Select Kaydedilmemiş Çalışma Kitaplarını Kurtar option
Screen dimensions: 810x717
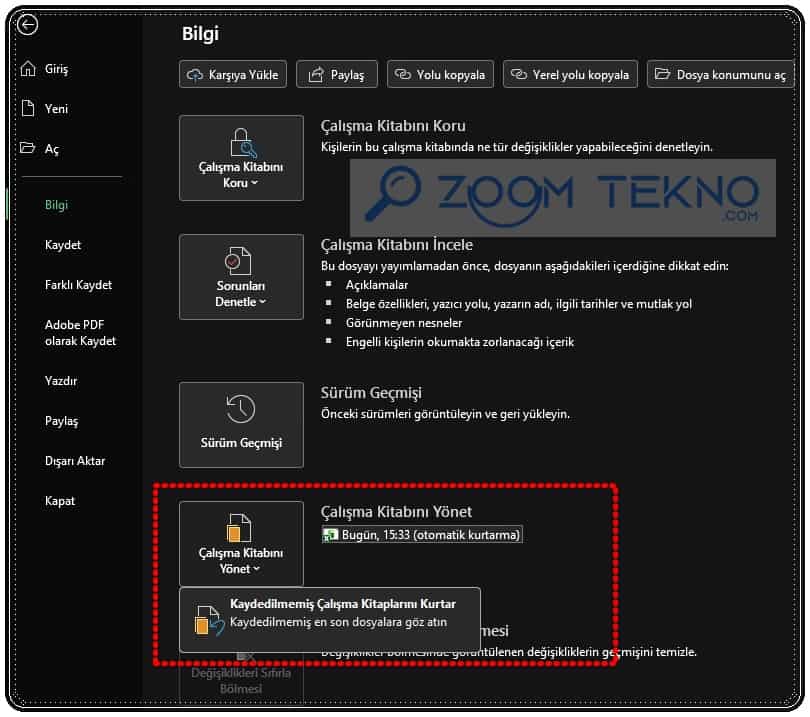330,613
